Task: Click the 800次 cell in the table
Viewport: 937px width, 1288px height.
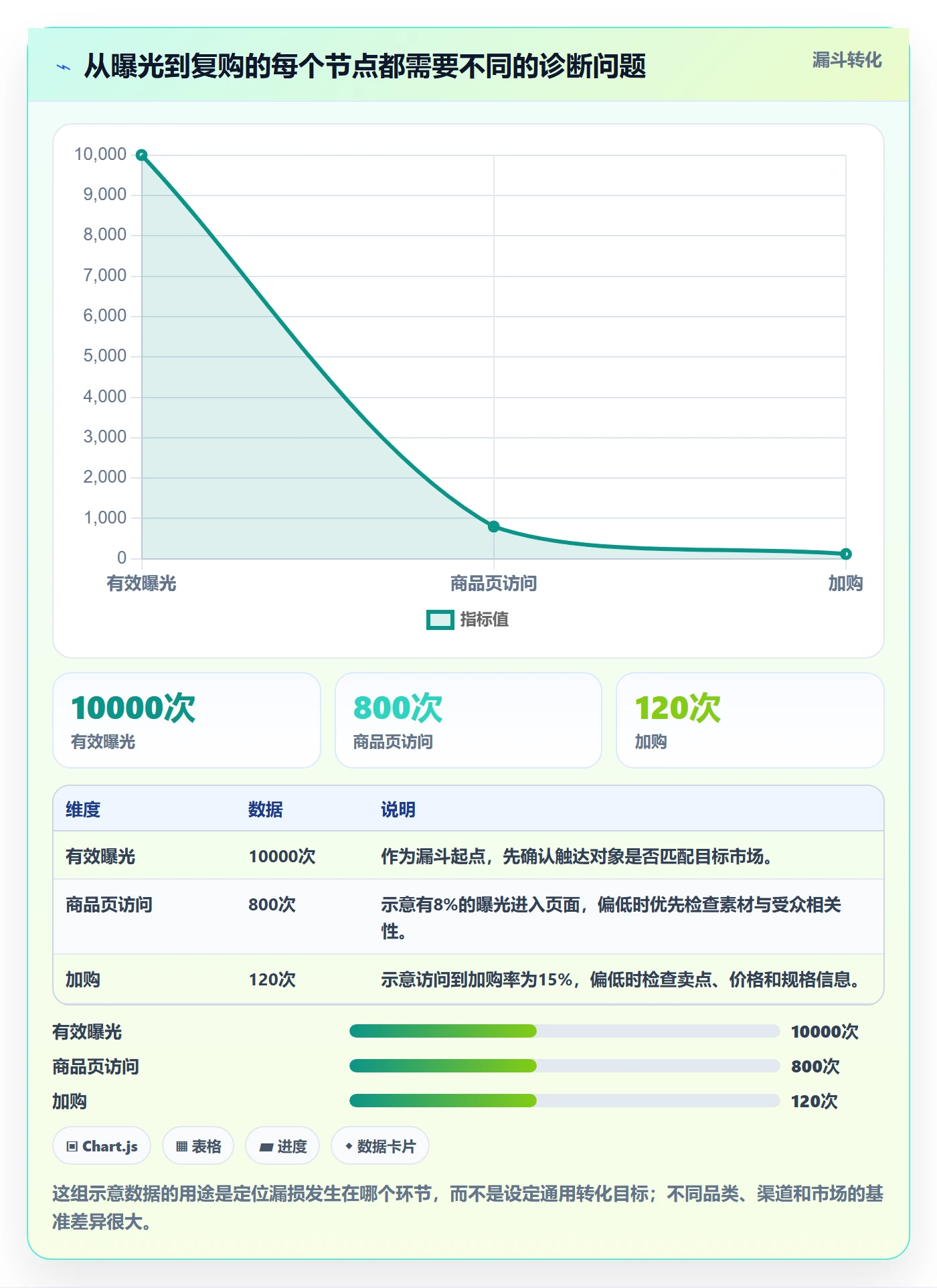Action: click(272, 905)
